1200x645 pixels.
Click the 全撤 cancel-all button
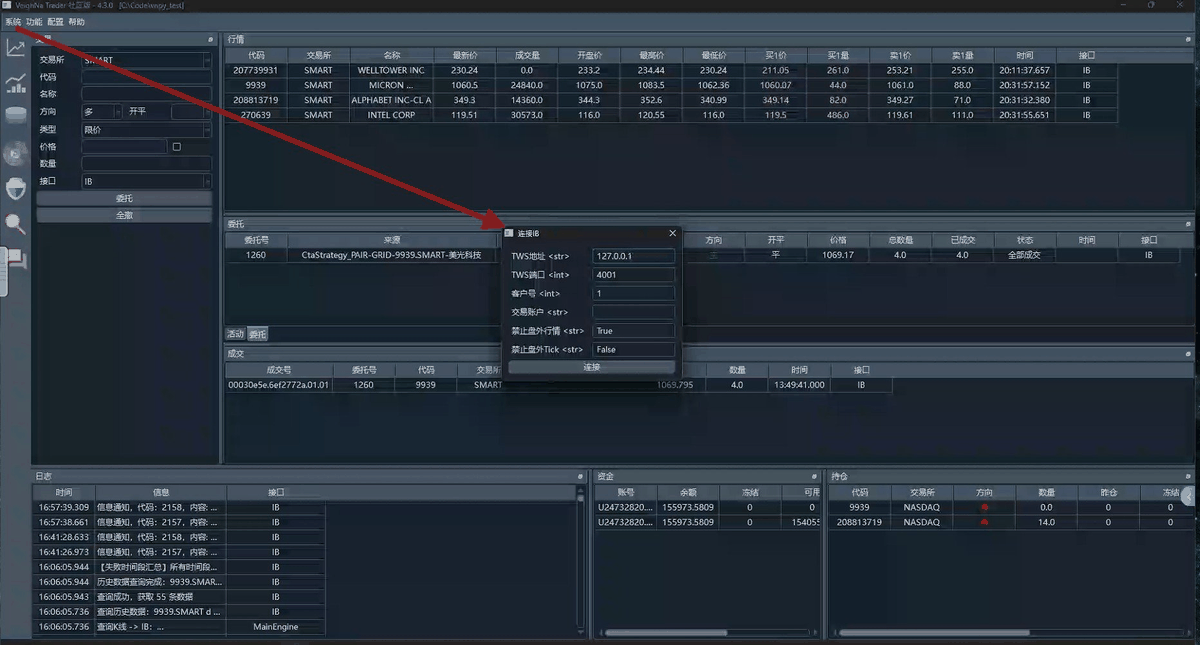pyautogui.click(x=124, y=215)
